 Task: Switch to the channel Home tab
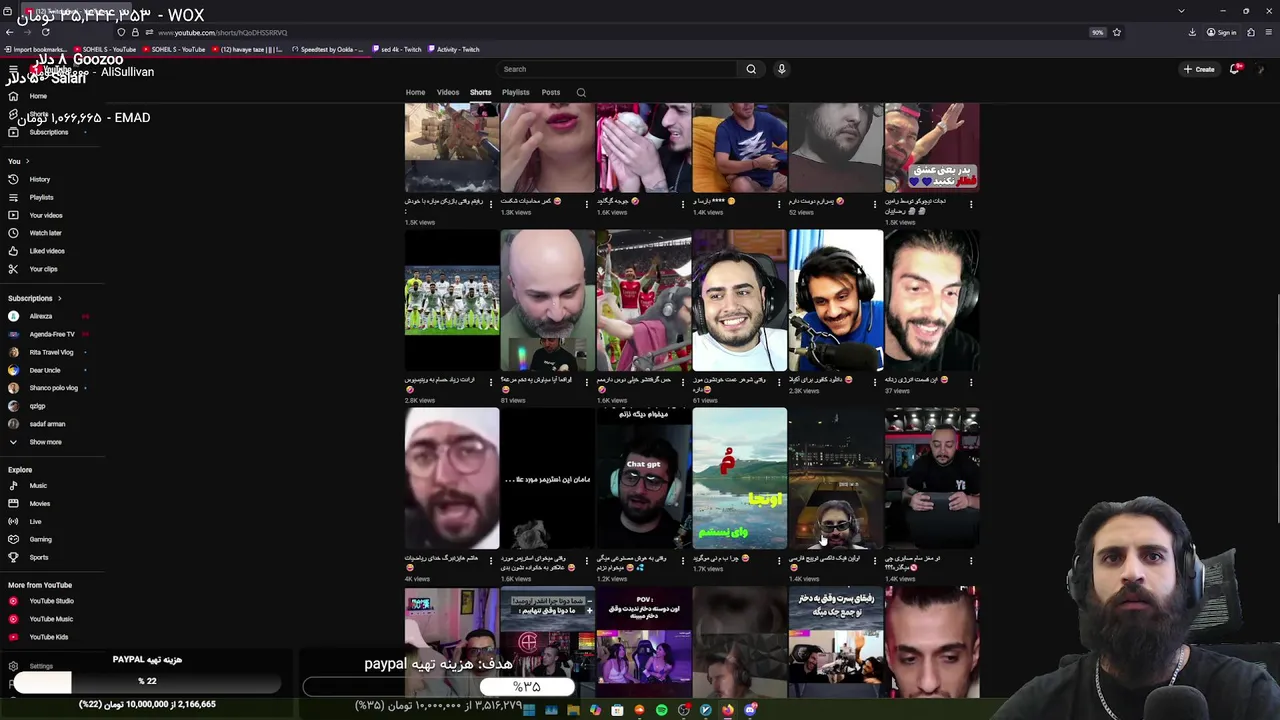point(415,92)
